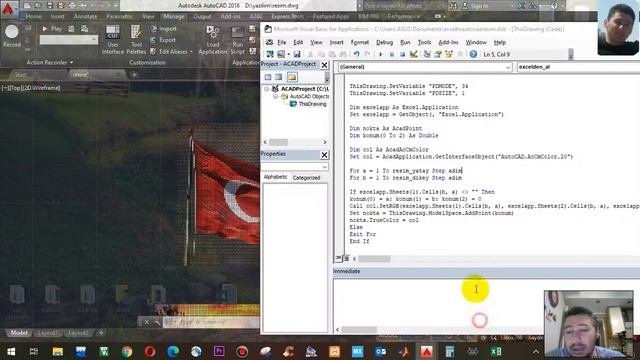Click the Undo icon in VBA toolbar
This screenshot has width=640, height=360.
pyautogui.click(x=356, y=54)
